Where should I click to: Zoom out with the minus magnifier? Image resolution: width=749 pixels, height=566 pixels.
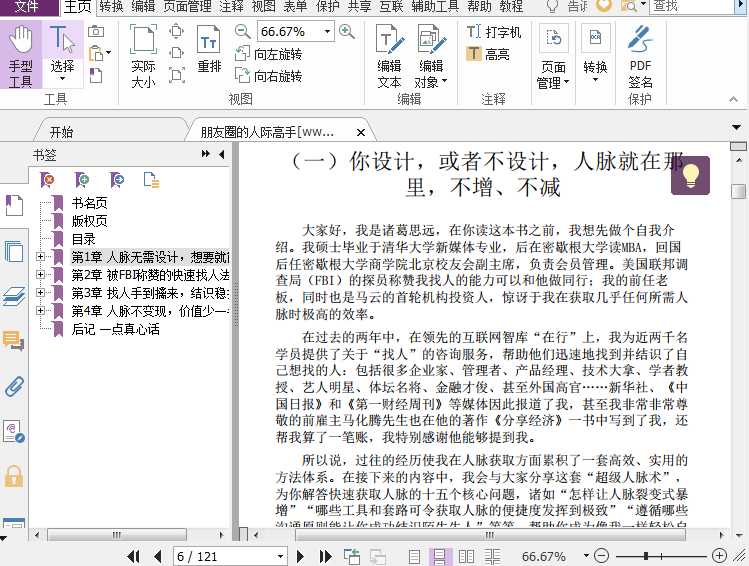[243, 32]
